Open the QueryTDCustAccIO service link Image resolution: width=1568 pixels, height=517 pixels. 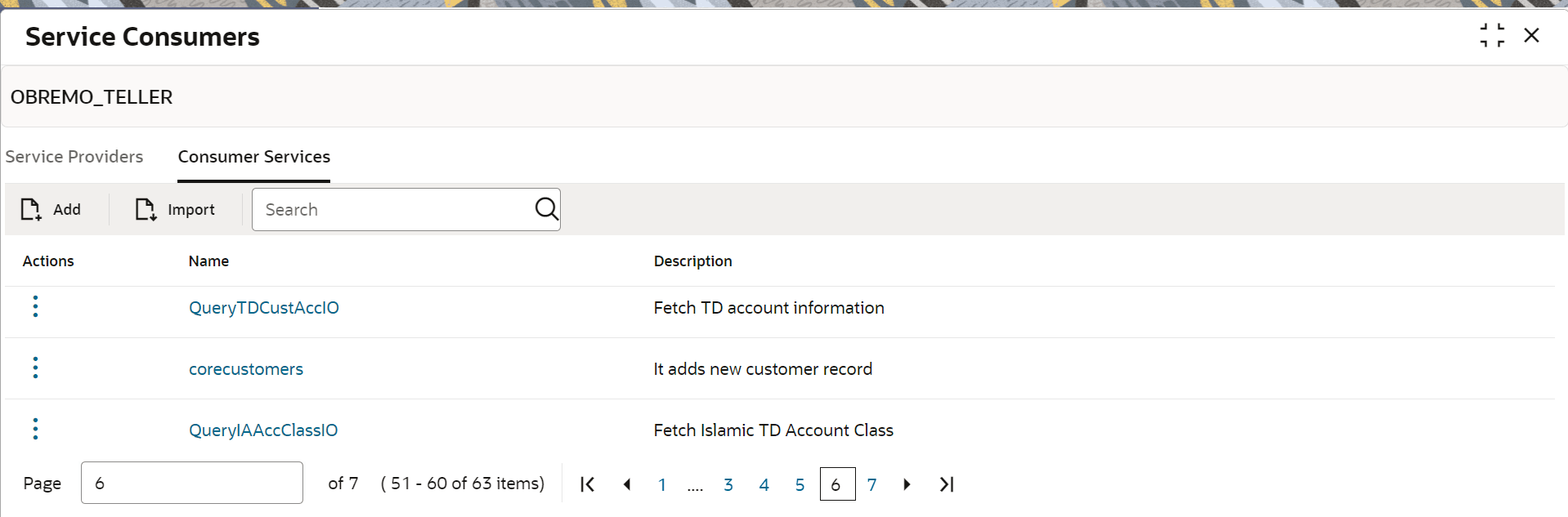(x=263, y=308)
